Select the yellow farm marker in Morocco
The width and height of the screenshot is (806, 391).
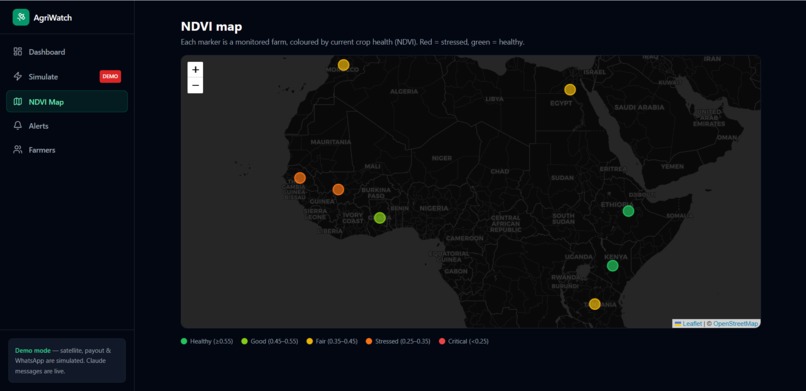coord(343,65)
